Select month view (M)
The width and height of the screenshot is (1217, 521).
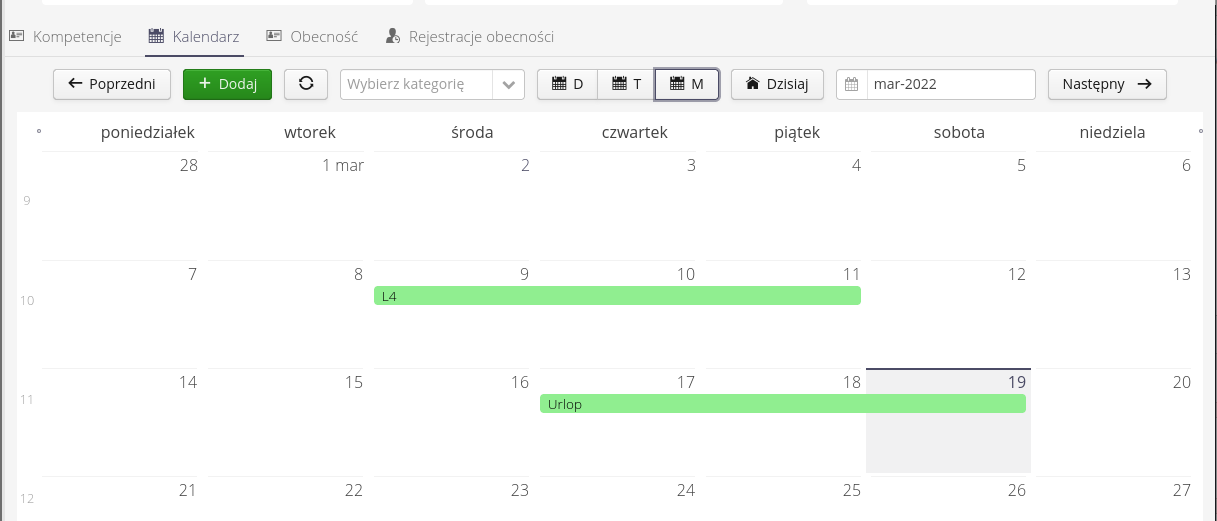click(x=686, y=84)
